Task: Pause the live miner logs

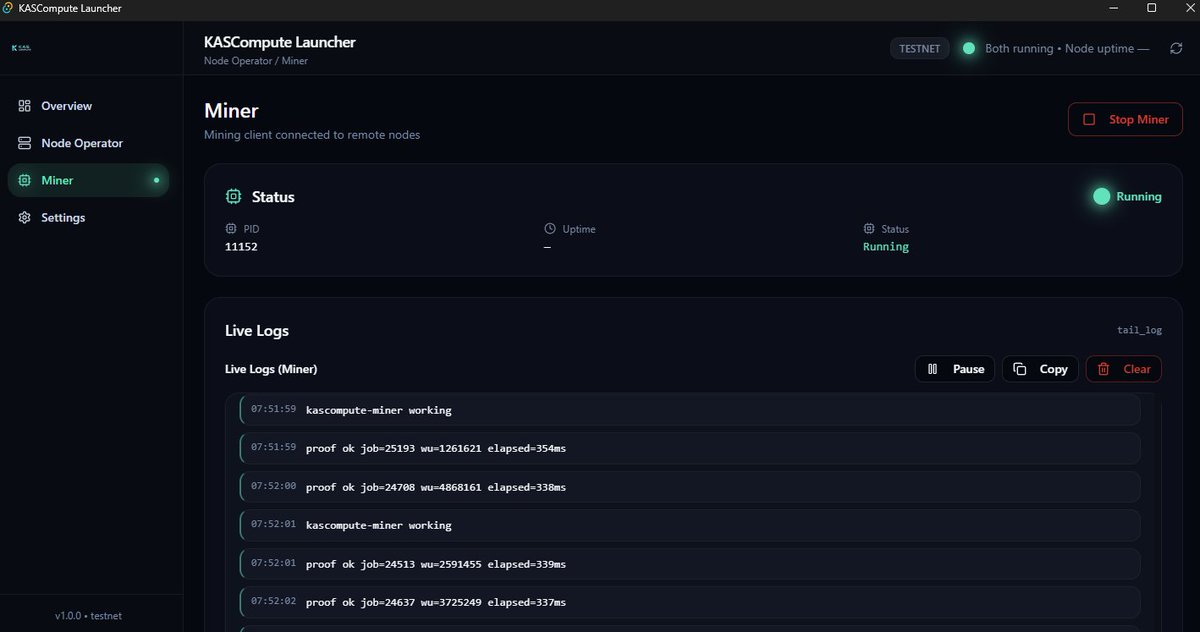Action: pyautogui.click(x=955, y=369)
